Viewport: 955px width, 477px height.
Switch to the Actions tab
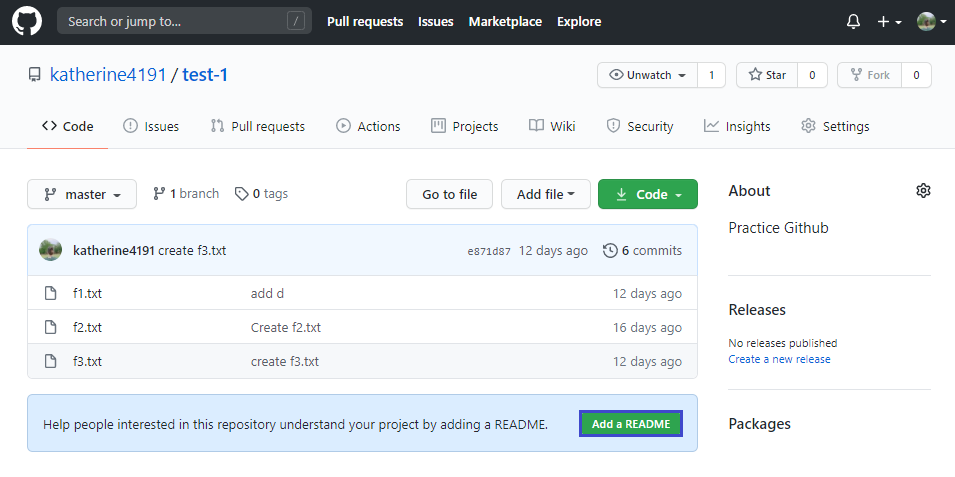pos(368,126)
